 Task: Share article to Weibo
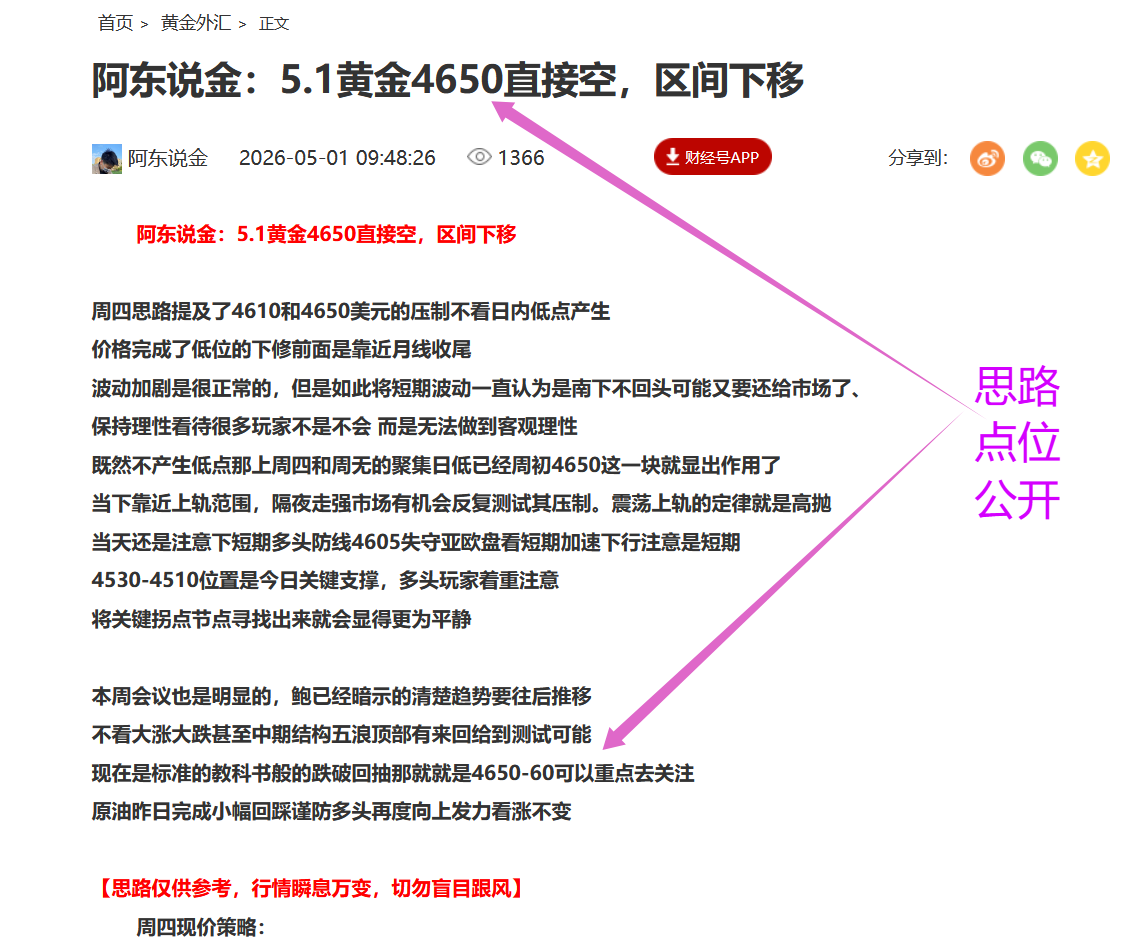pyautogui.click(x=987, y=158)
